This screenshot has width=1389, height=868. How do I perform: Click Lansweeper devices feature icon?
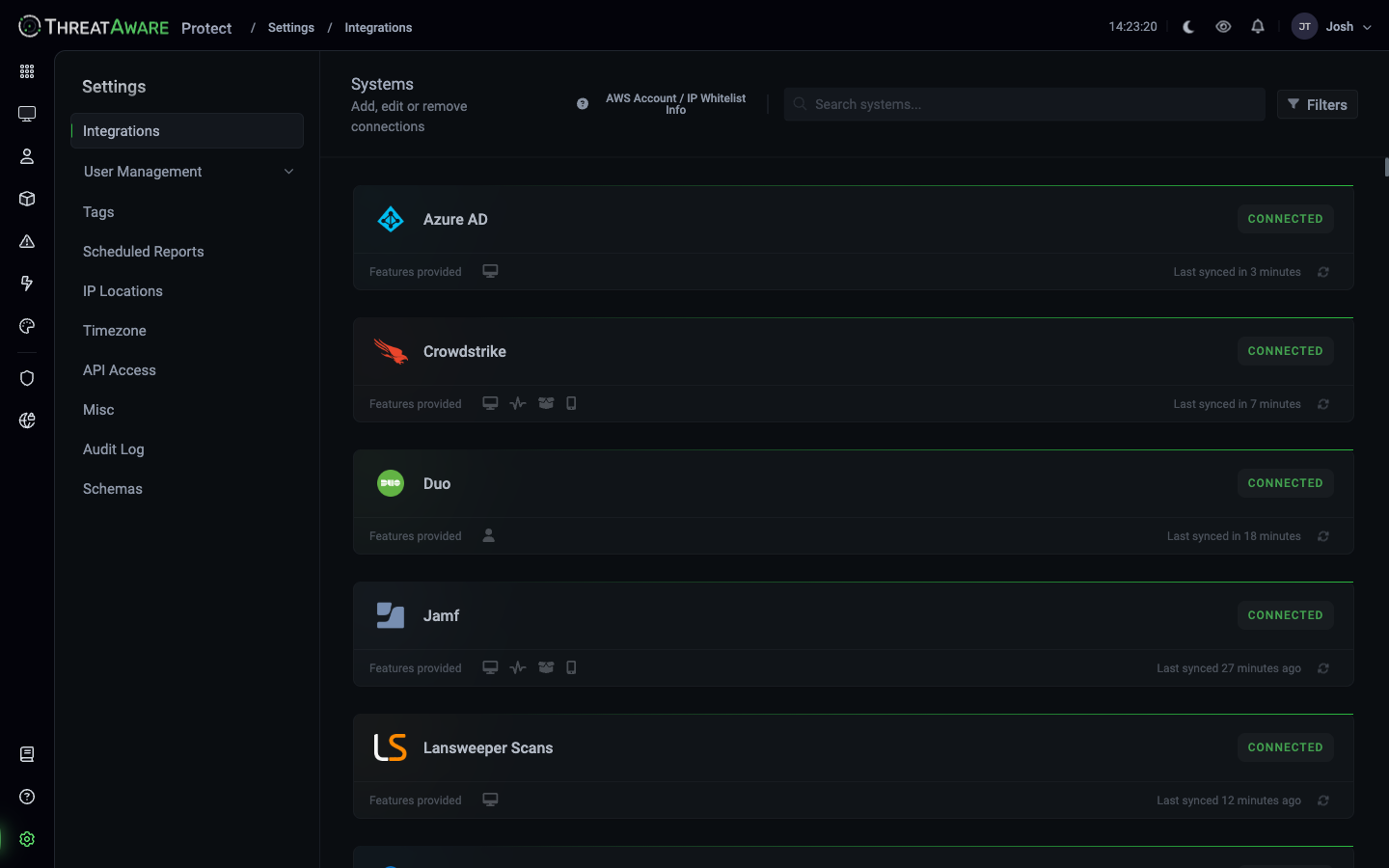pyautogui.click(x=490, y=800)
